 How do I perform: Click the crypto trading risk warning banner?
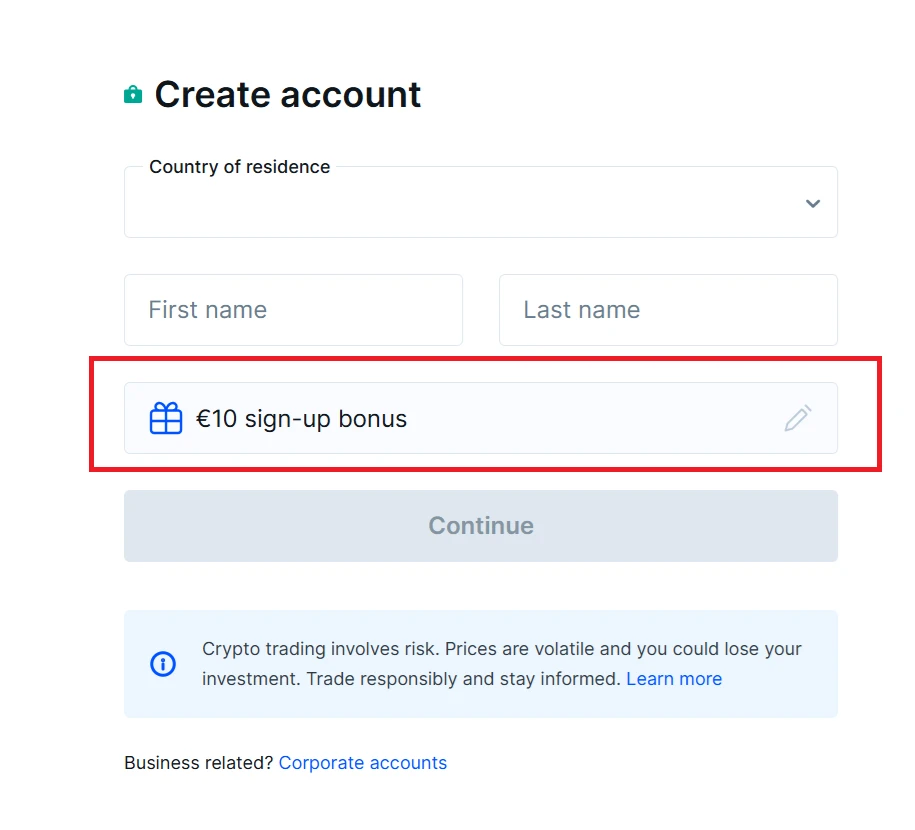480,663
